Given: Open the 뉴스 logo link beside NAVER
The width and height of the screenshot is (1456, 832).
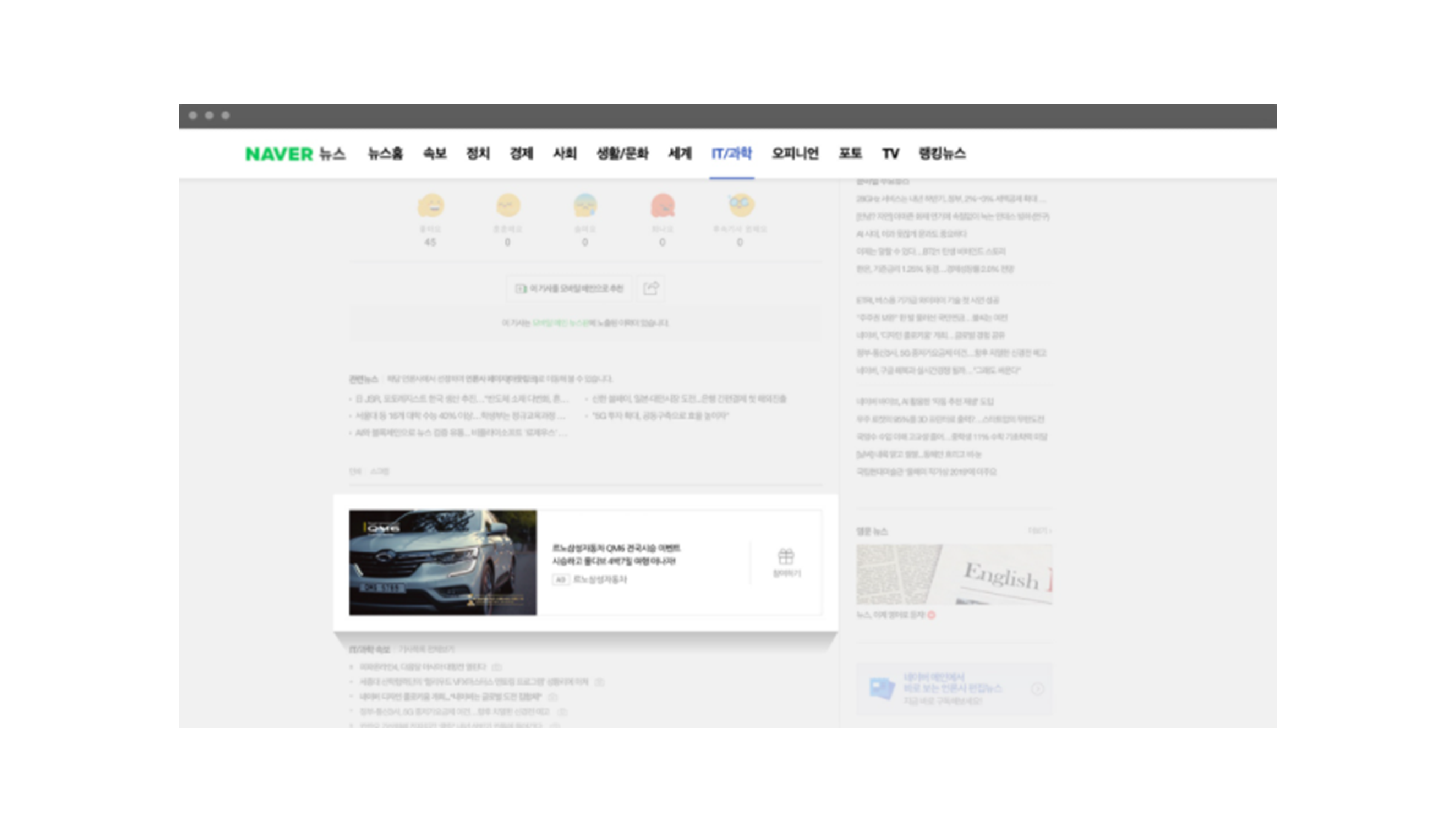Looking at the screenshot, I should (332, 154).
